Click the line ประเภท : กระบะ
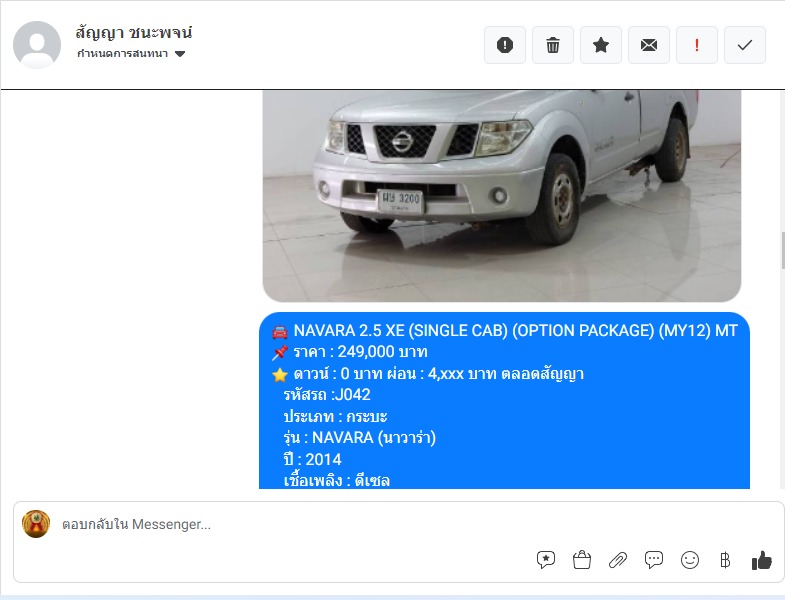The width and height of the screenshot is (785, 600). (x=335, y=417)
